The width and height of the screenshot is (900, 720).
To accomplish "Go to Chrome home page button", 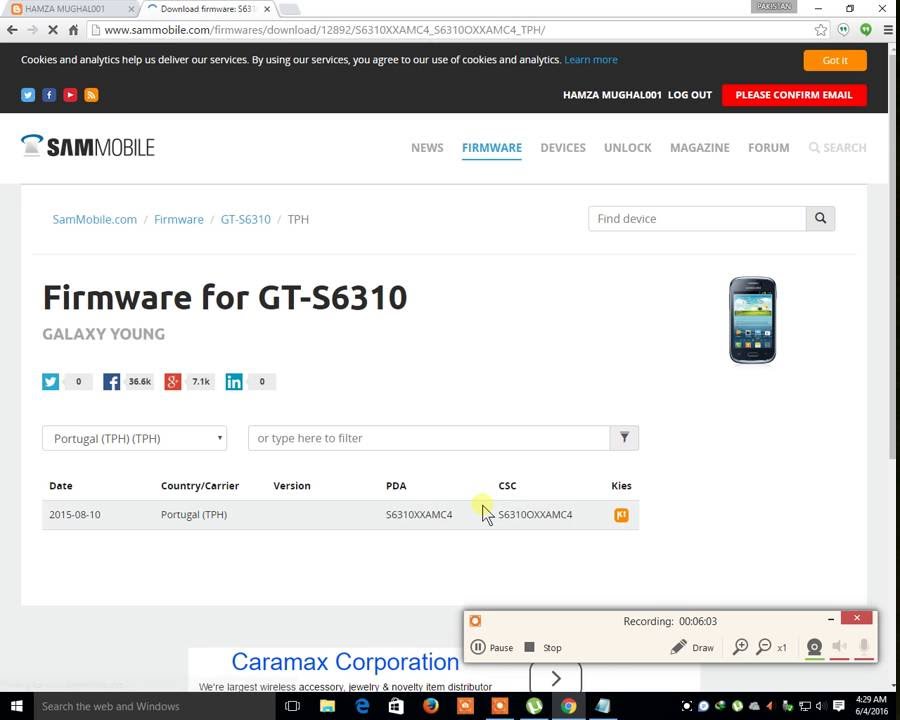I will coord(73,30).
